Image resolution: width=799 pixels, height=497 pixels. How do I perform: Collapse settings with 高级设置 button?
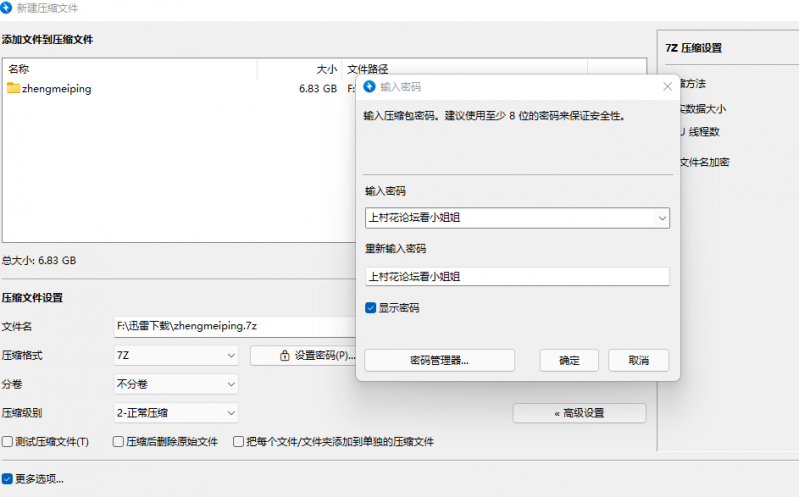pyautogui.click(x=579, y=413)
